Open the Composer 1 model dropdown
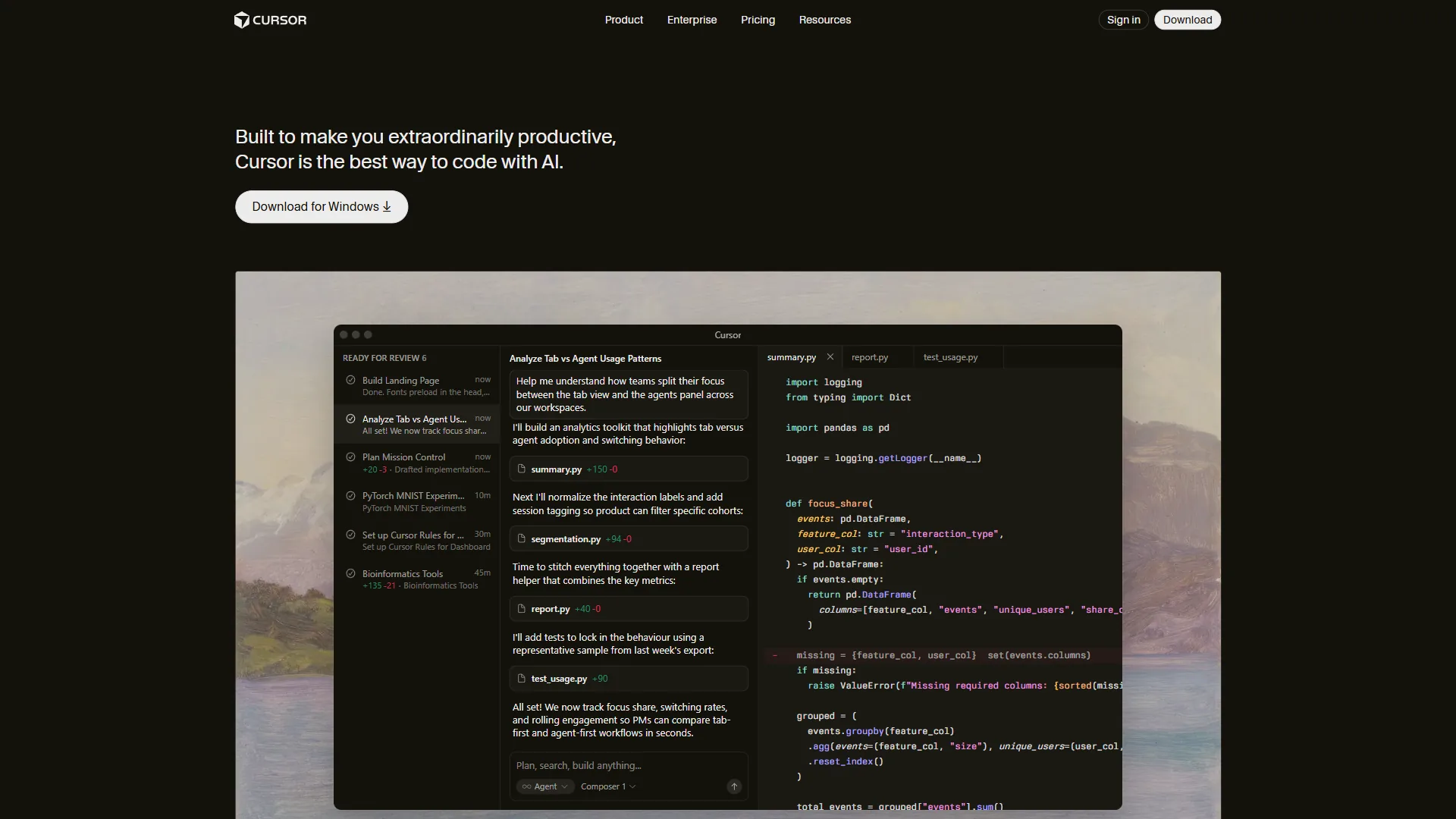 coord(608,786)
